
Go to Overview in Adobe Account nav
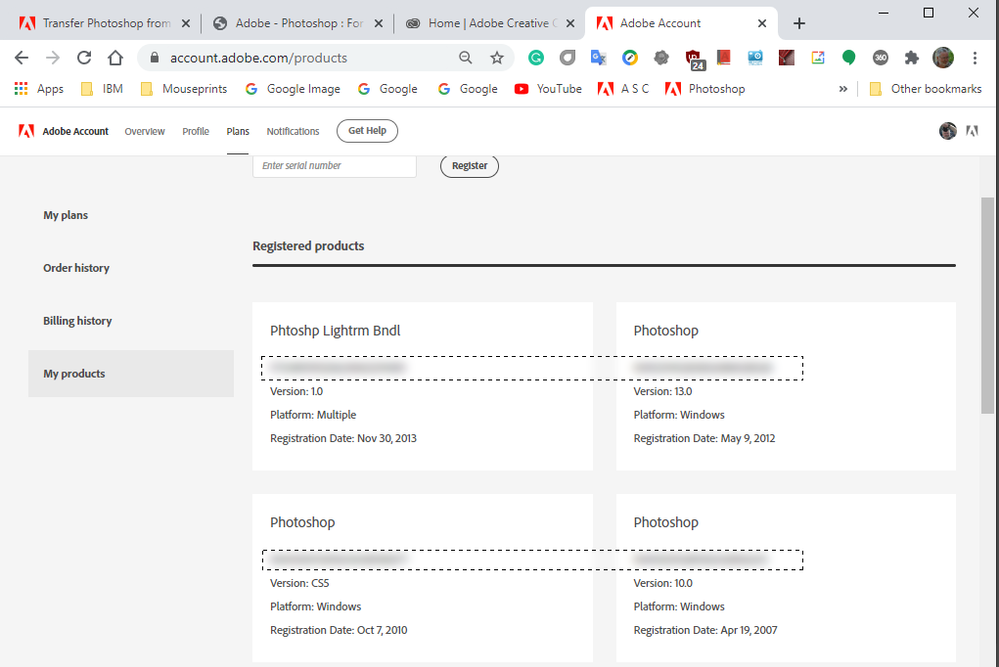click(145, 131)
